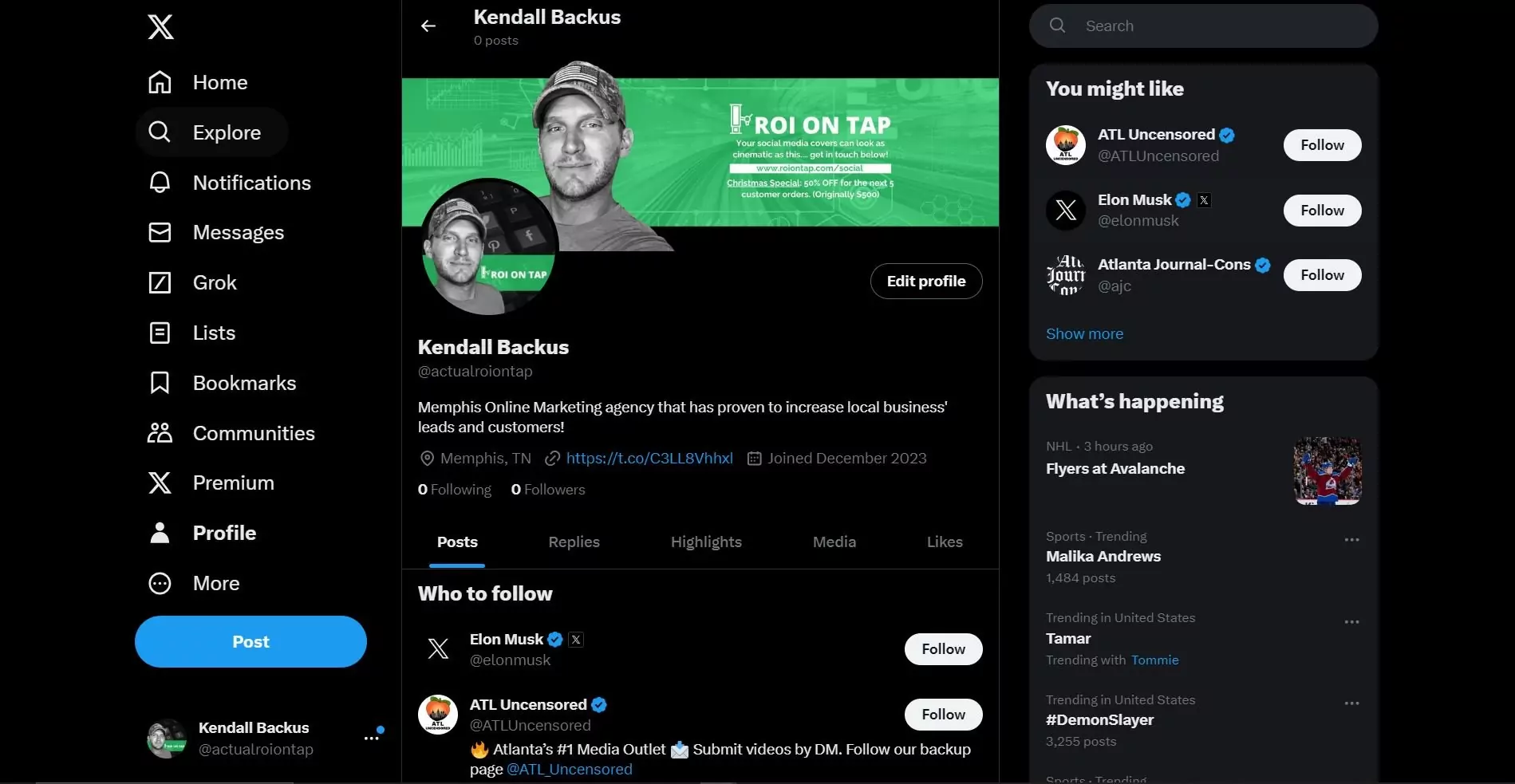Switch to the Replies tab
The image size is (1515, 784).
coord(574,542)
